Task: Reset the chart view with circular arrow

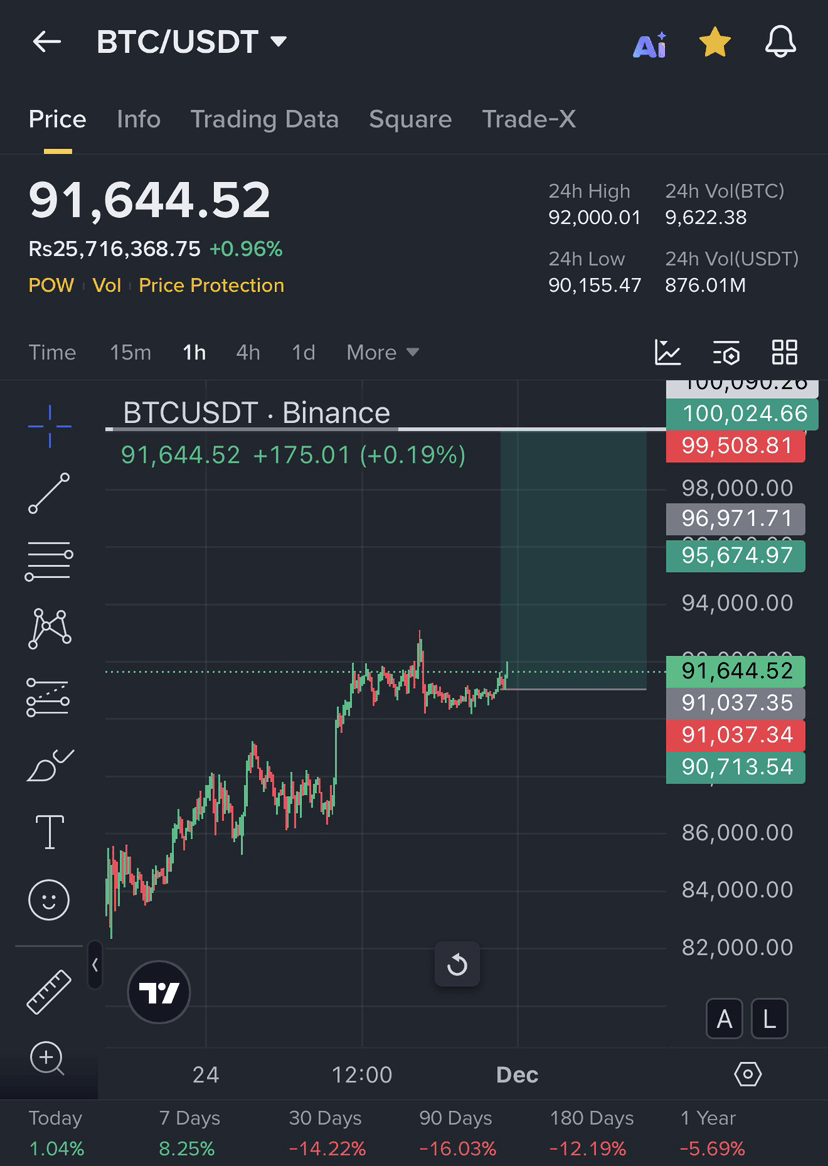Action: [457, 965]
